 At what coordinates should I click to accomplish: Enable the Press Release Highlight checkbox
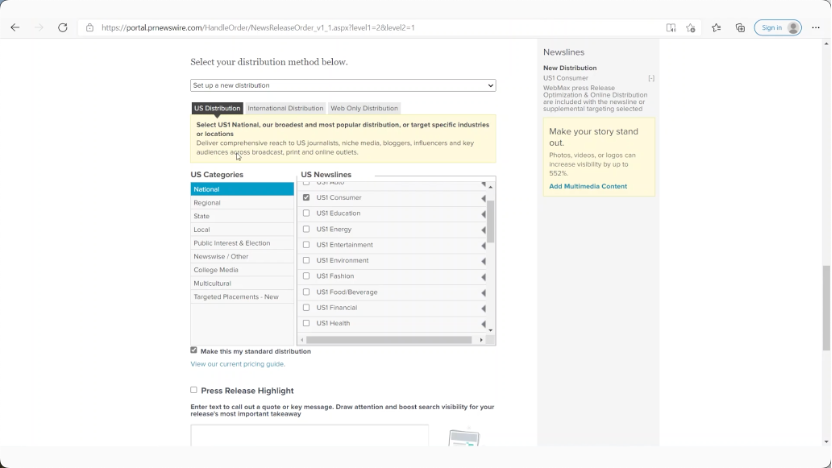[x=194, y=390]
